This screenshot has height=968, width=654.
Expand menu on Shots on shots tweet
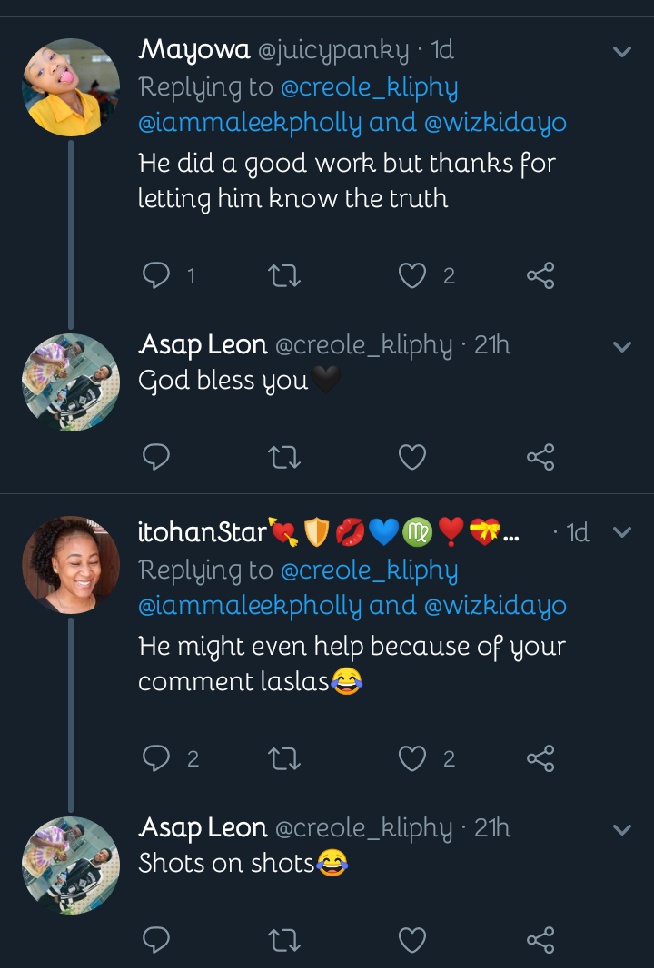coord(622,830)
